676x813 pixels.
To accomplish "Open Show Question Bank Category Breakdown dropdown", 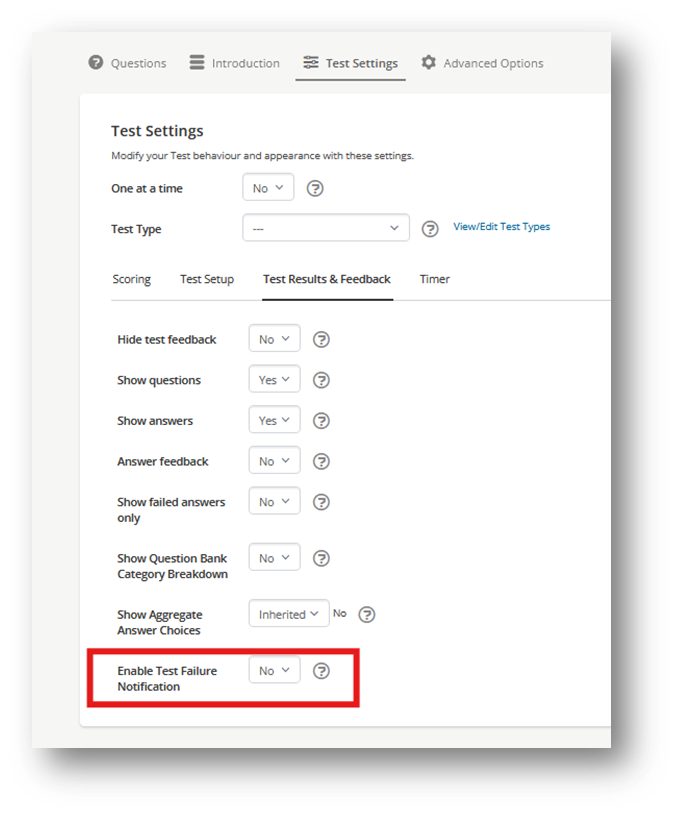I will coord(274,558).
